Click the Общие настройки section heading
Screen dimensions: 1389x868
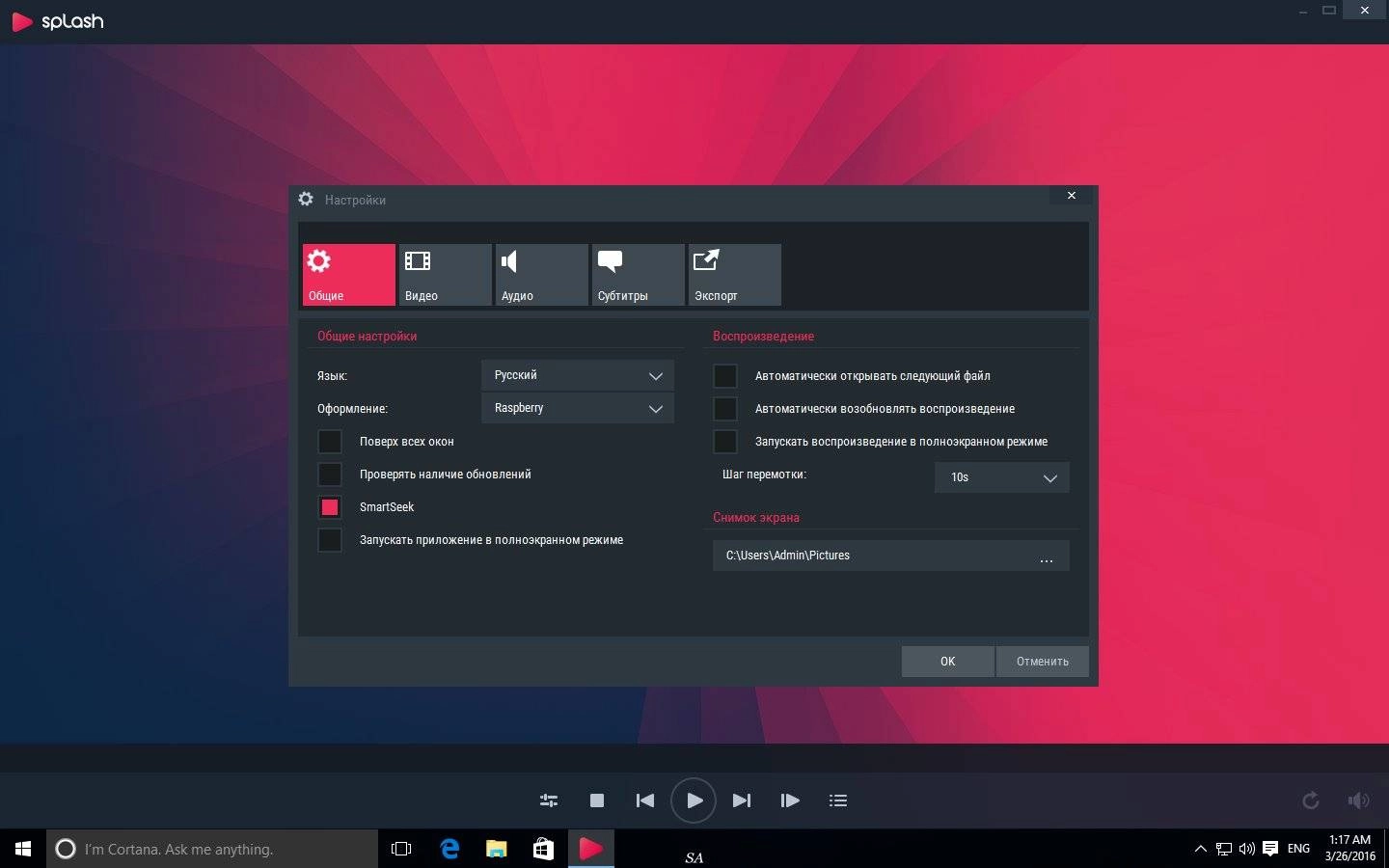pyautogui.click(x=367, y=337)
